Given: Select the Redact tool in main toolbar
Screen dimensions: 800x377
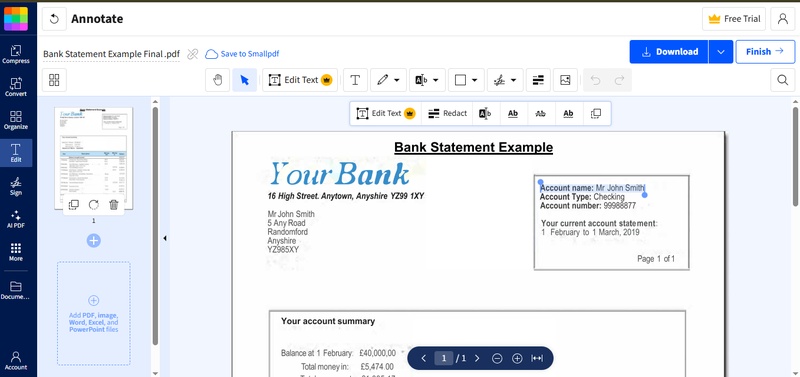Looking at the screenshot, I should coord(538,80).
